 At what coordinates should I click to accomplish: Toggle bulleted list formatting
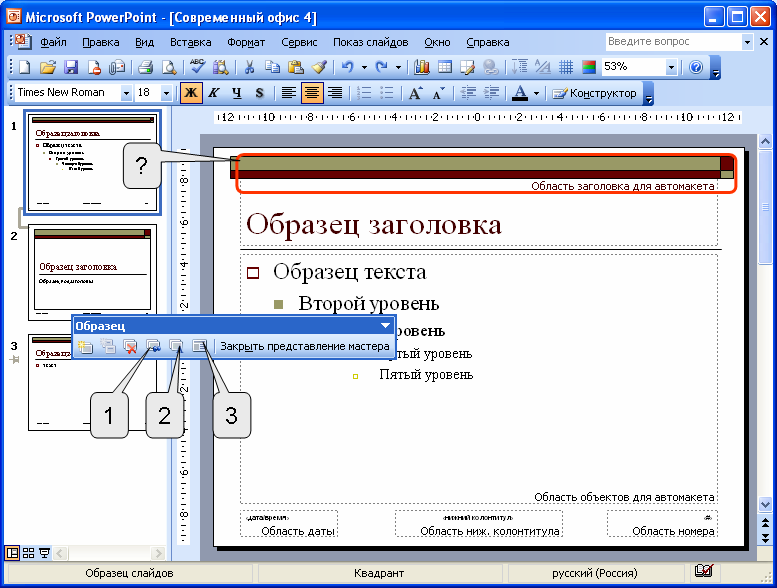tap(387, 93)
